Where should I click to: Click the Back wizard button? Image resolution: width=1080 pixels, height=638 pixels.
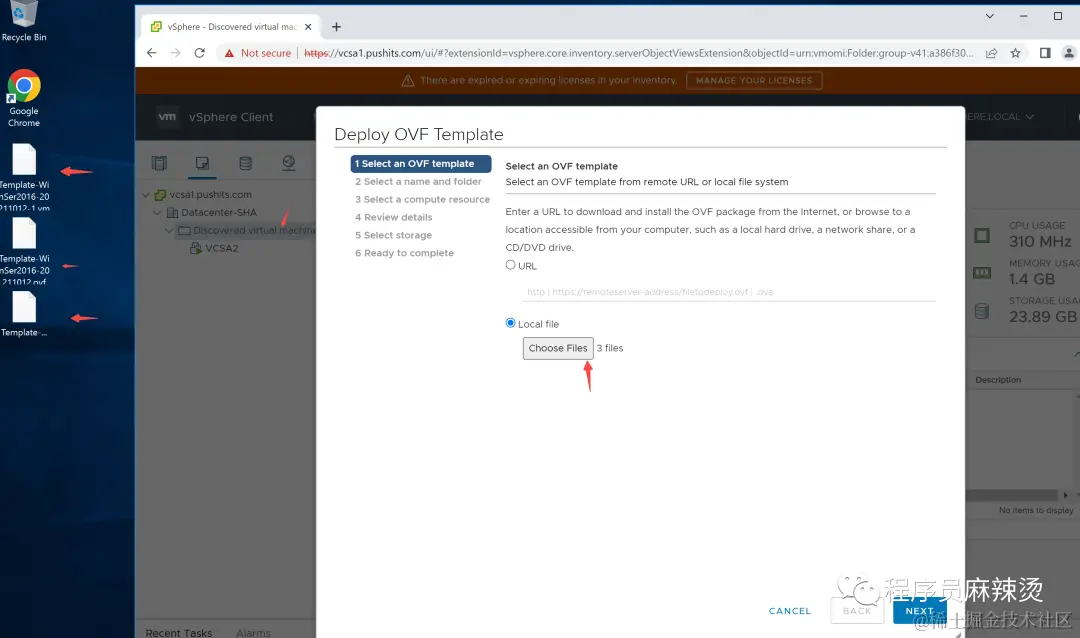click(x=857, y=611)
